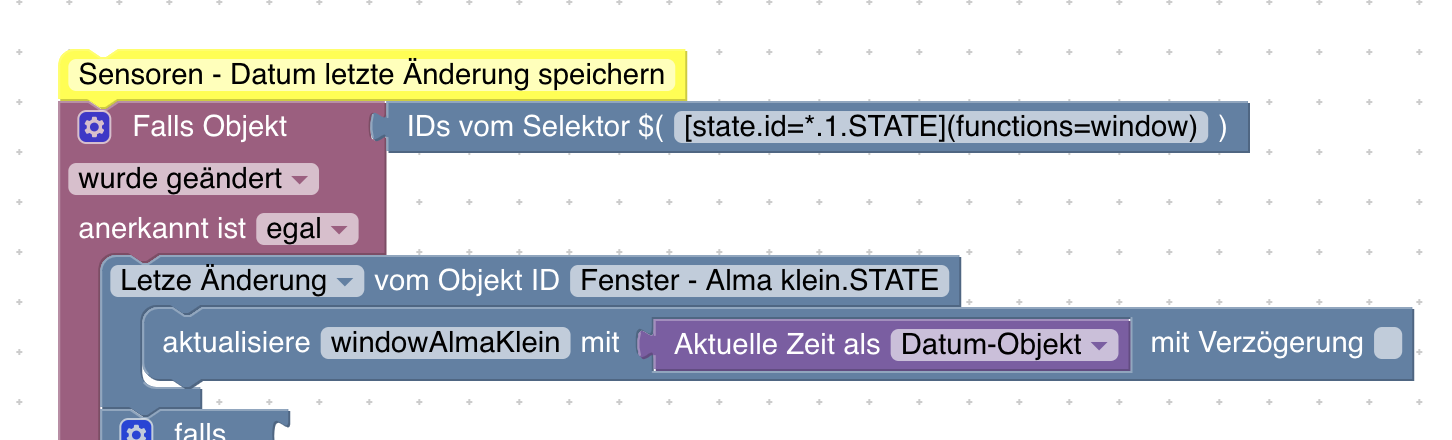Click the windowAlmaKlein object field
This screenshot has width=1452, height=440.
pos(446,344)
